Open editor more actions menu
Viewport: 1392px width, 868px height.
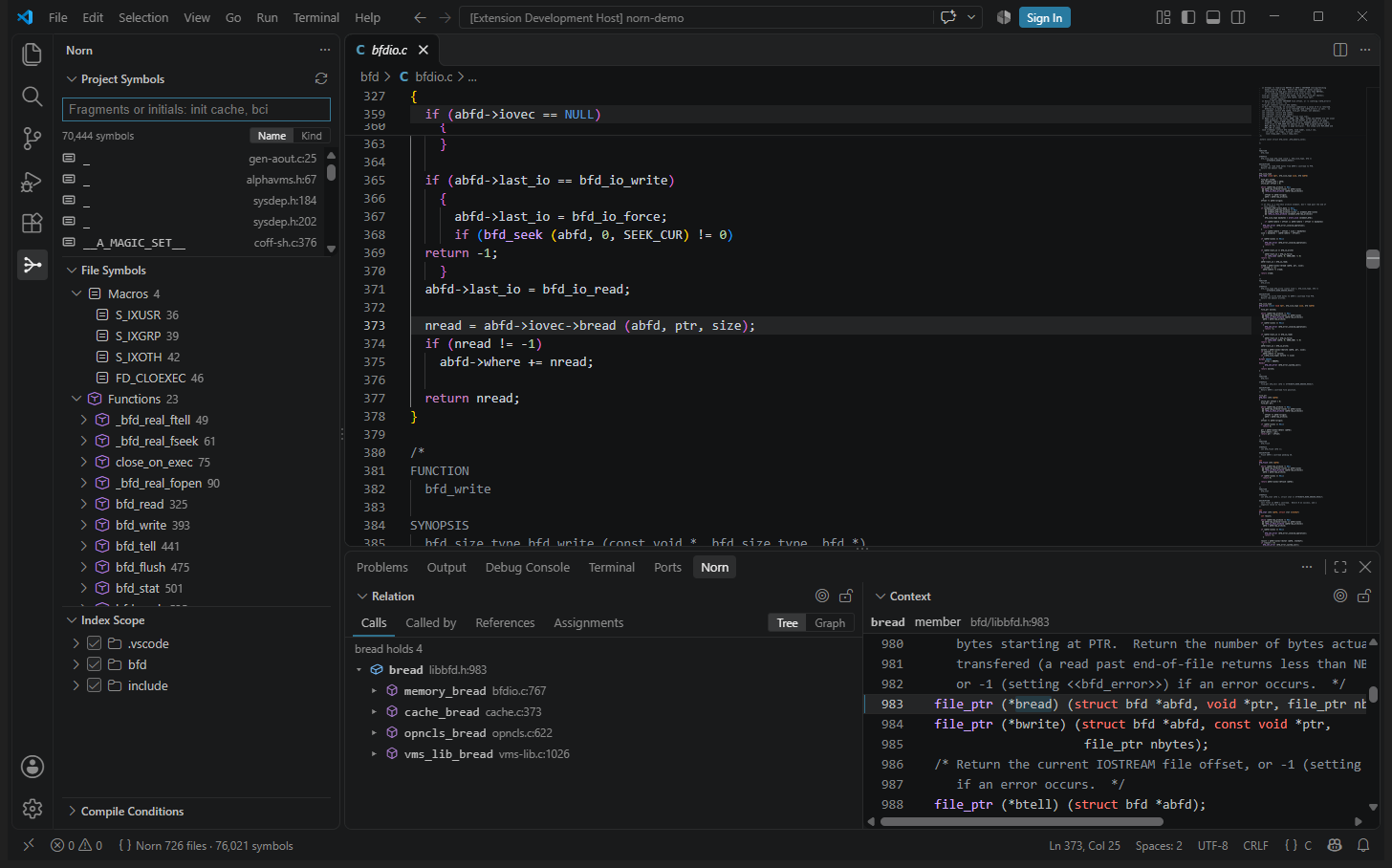[x=1365, y=50]
